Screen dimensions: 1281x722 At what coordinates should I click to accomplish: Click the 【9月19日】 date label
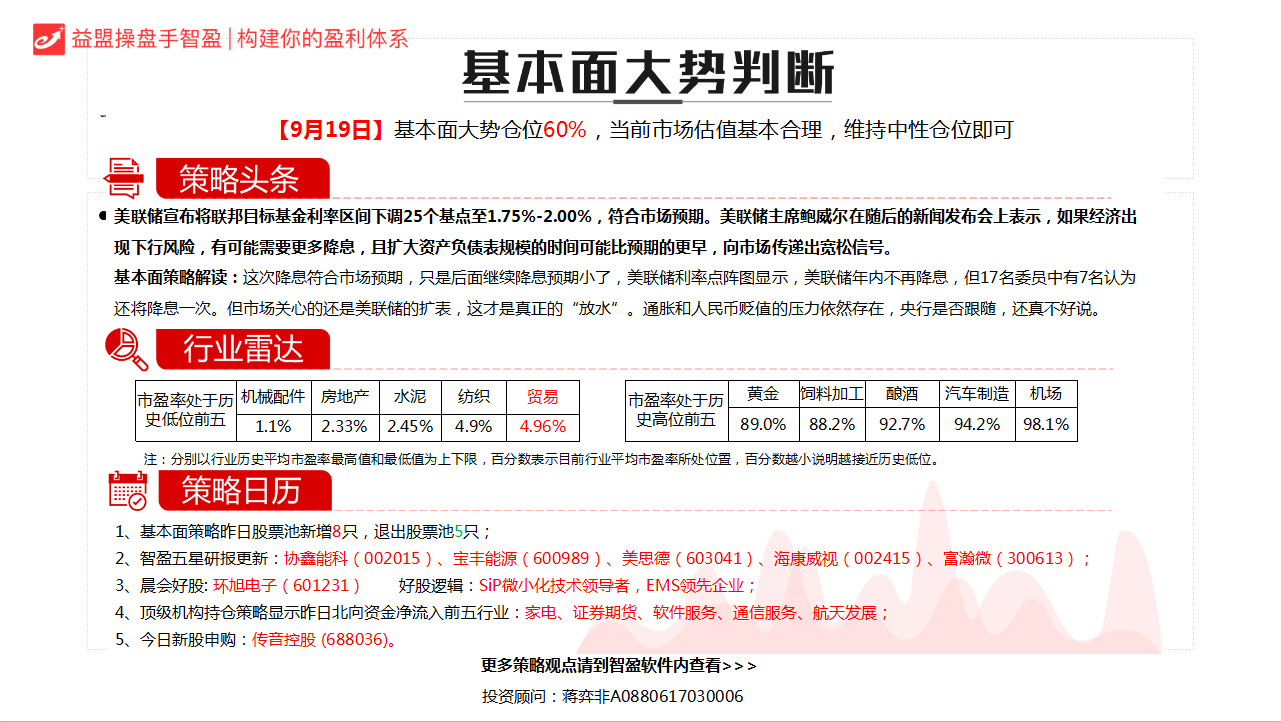(329, 130)
